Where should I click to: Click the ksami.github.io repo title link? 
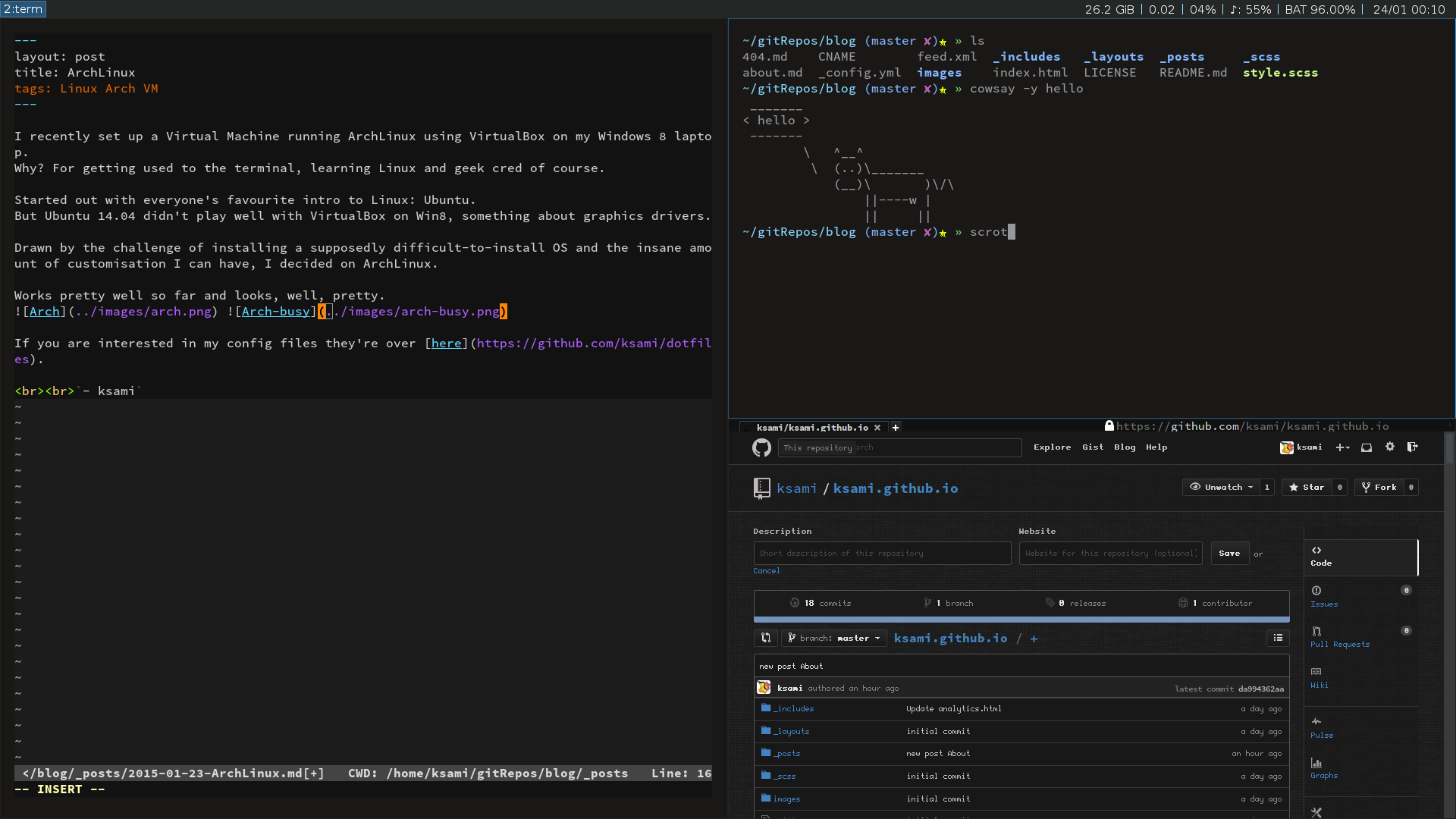coord(896,488)
